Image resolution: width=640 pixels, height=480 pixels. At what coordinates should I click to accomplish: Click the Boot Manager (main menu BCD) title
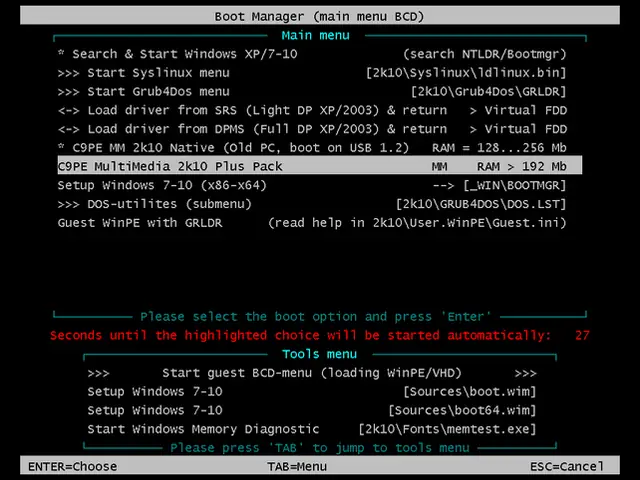(320, 17)
